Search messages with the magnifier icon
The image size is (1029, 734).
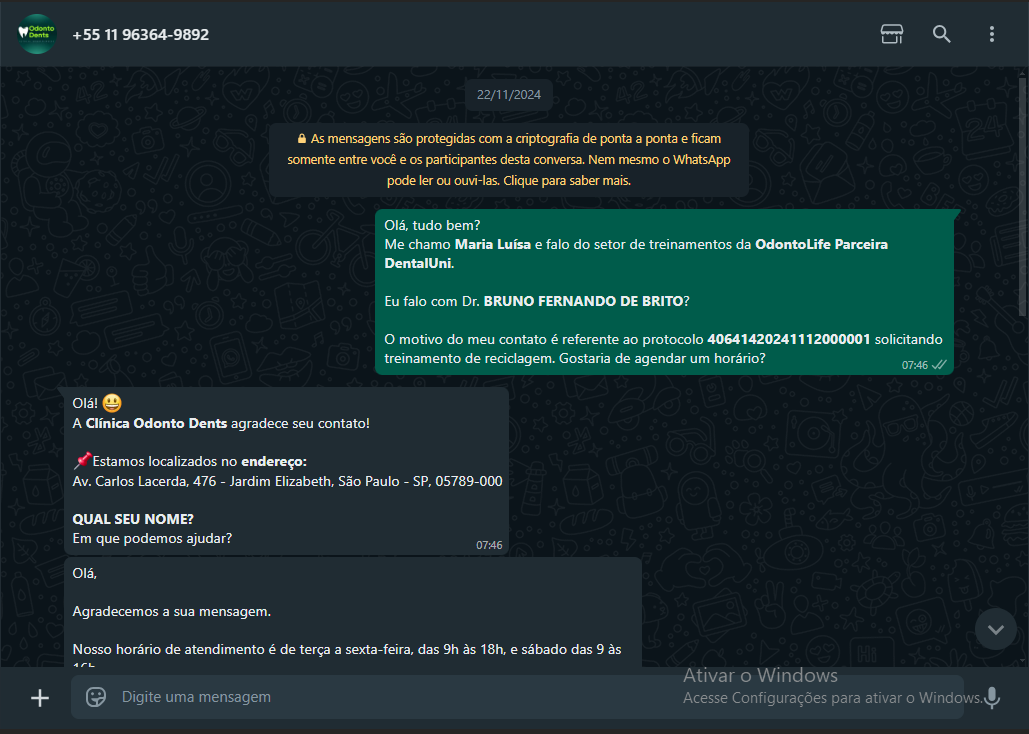941,34
